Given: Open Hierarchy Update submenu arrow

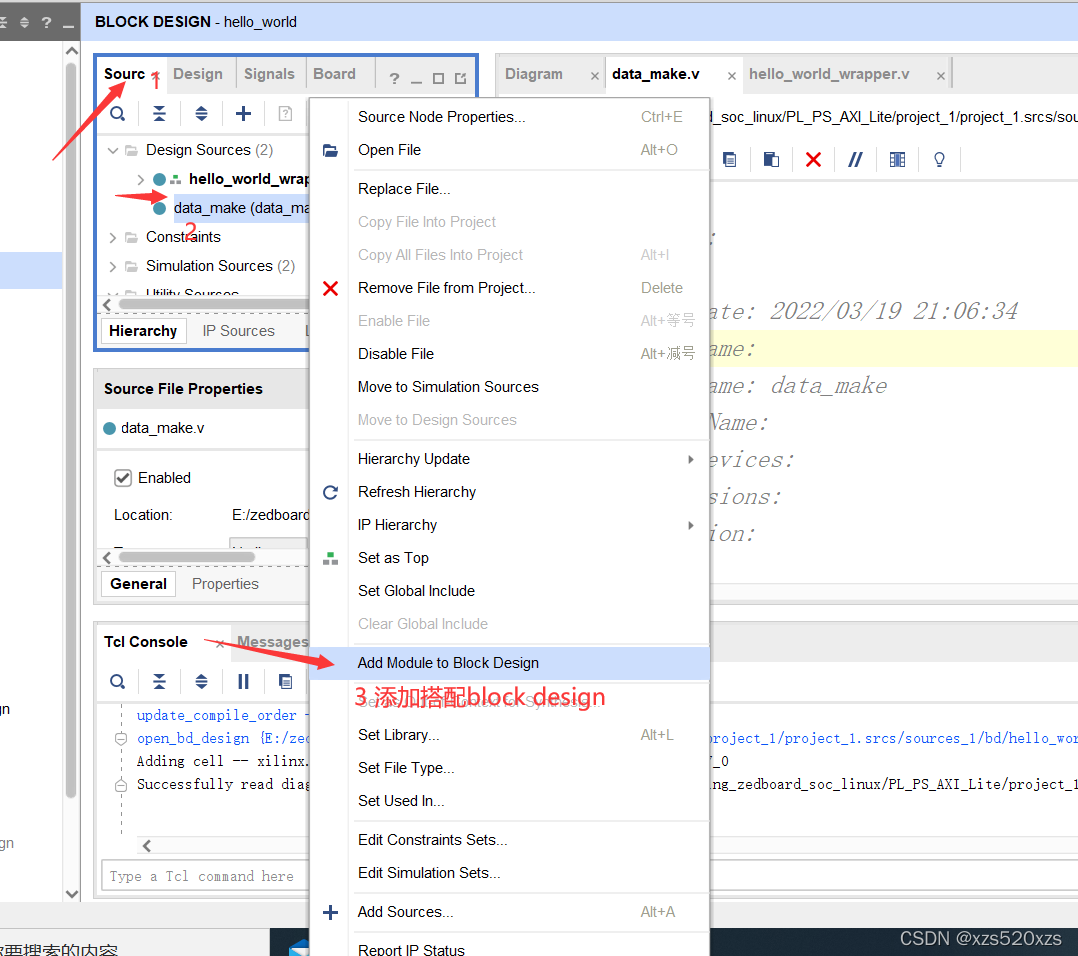Looking at the screenshot, I should tap(690, 459).
